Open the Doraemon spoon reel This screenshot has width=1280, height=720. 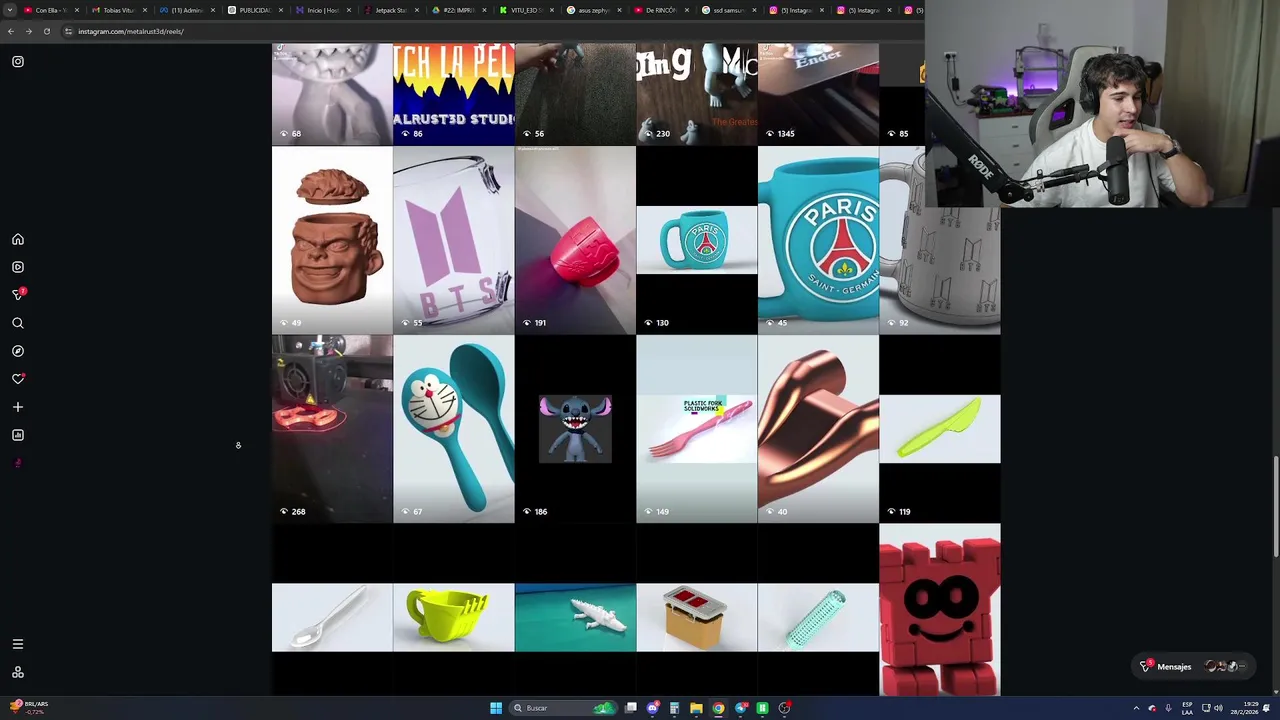coord(454,429)
